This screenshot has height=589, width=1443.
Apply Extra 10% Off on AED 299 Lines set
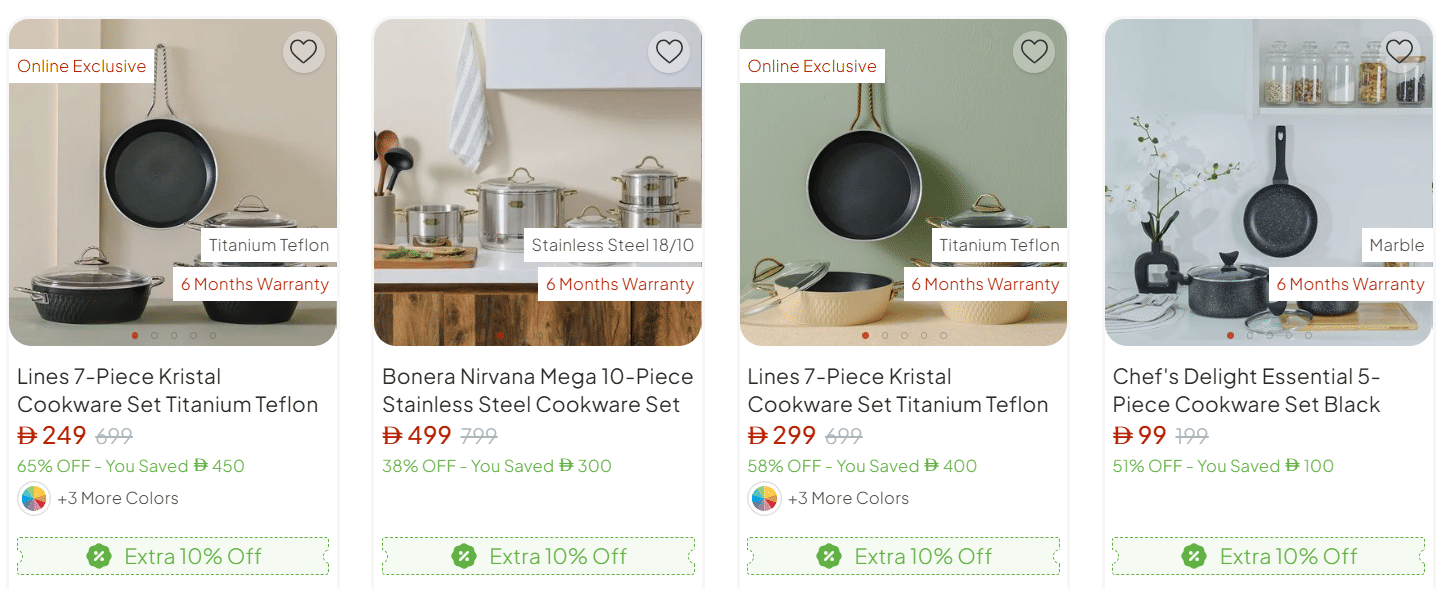click(x=903, y=556)
